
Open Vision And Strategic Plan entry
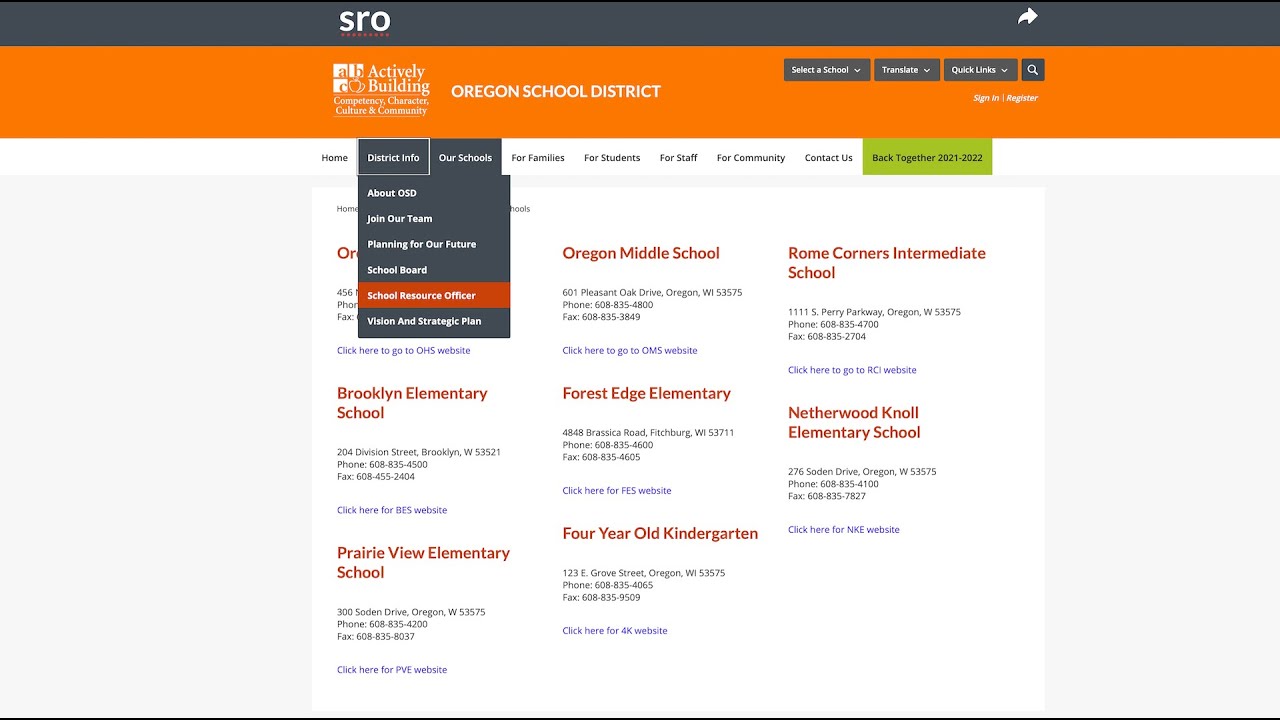click(434, 321)
